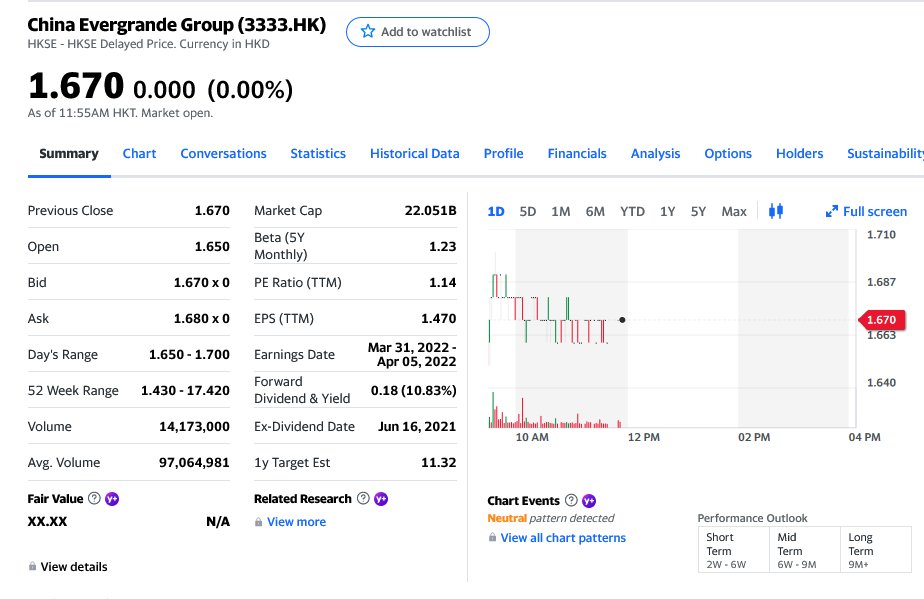Click the View more research link

(x=296, y=522)
